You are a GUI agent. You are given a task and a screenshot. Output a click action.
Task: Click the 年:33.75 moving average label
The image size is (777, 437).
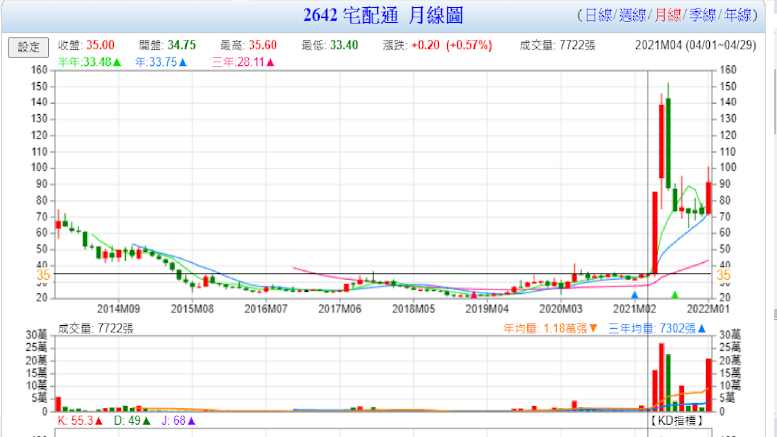click(x=161, y=62)
